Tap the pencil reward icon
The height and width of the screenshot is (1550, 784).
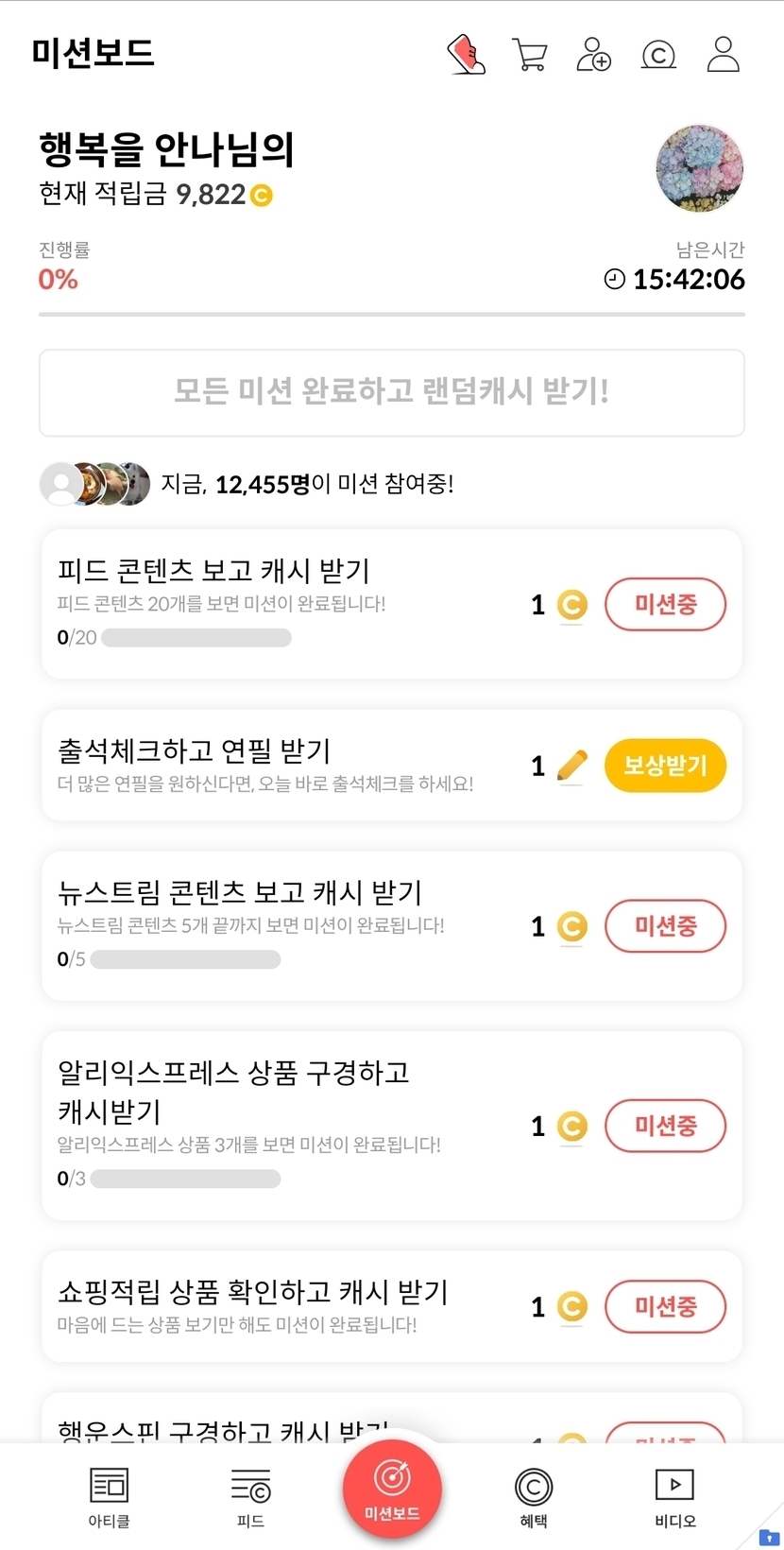click(x=571, y=766)
